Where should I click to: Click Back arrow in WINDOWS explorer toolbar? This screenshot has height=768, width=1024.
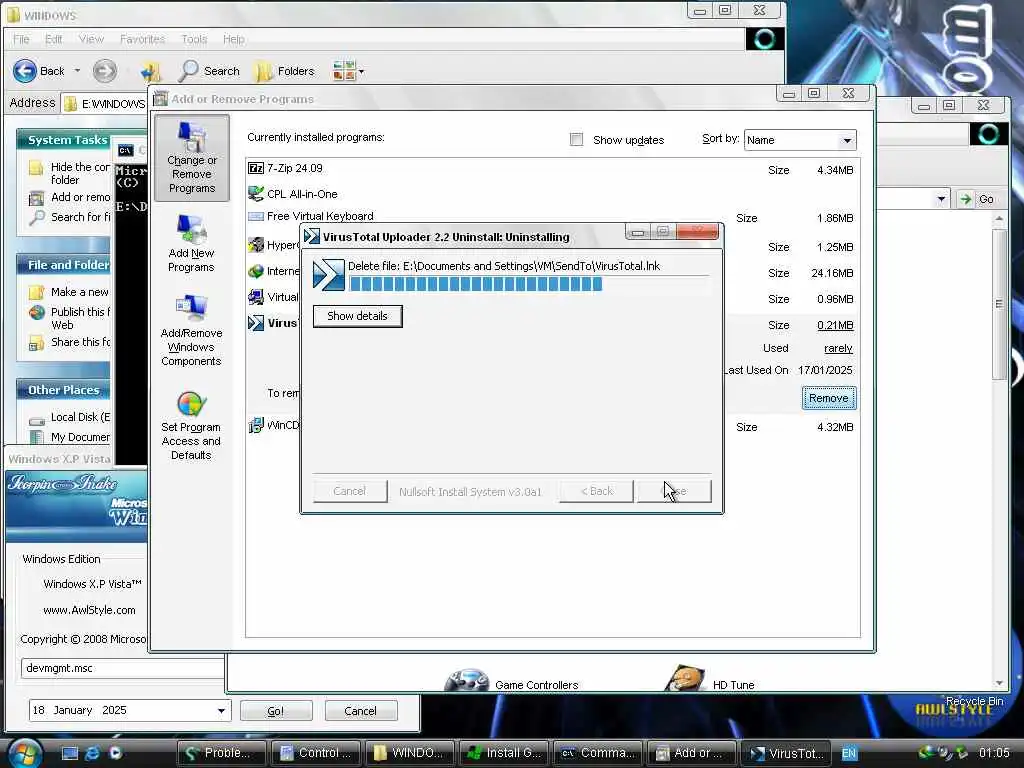(x=25, y=71)
